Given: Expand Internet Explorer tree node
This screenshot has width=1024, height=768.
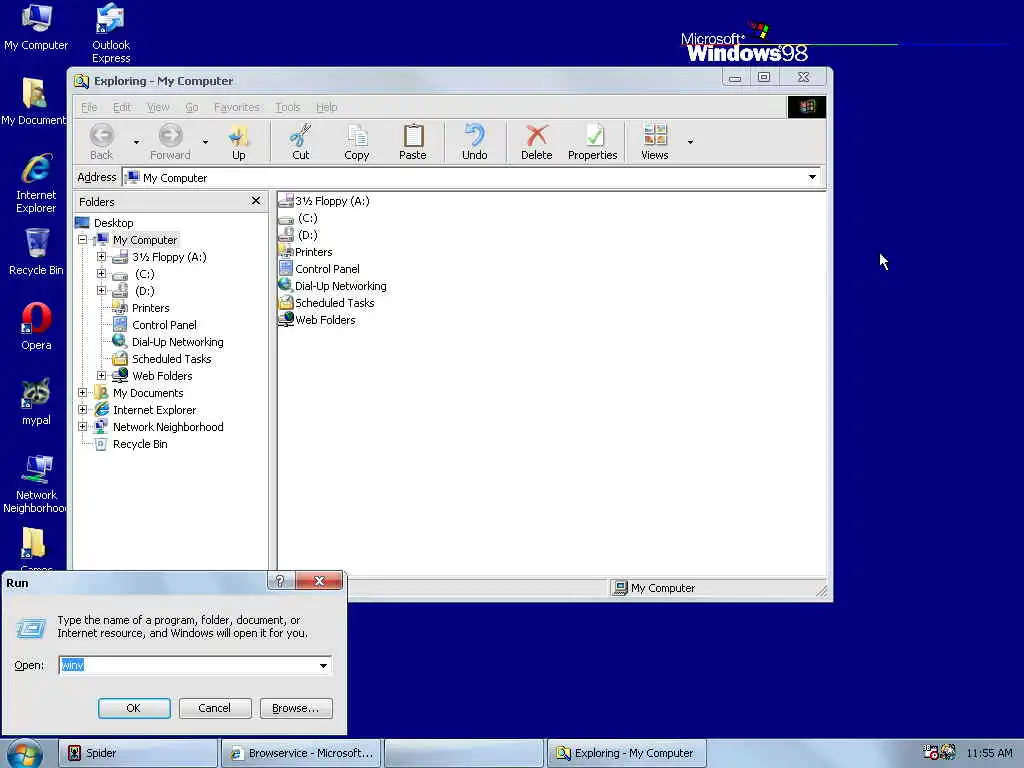Looking at the screenshot, I should tap(83, 409).
